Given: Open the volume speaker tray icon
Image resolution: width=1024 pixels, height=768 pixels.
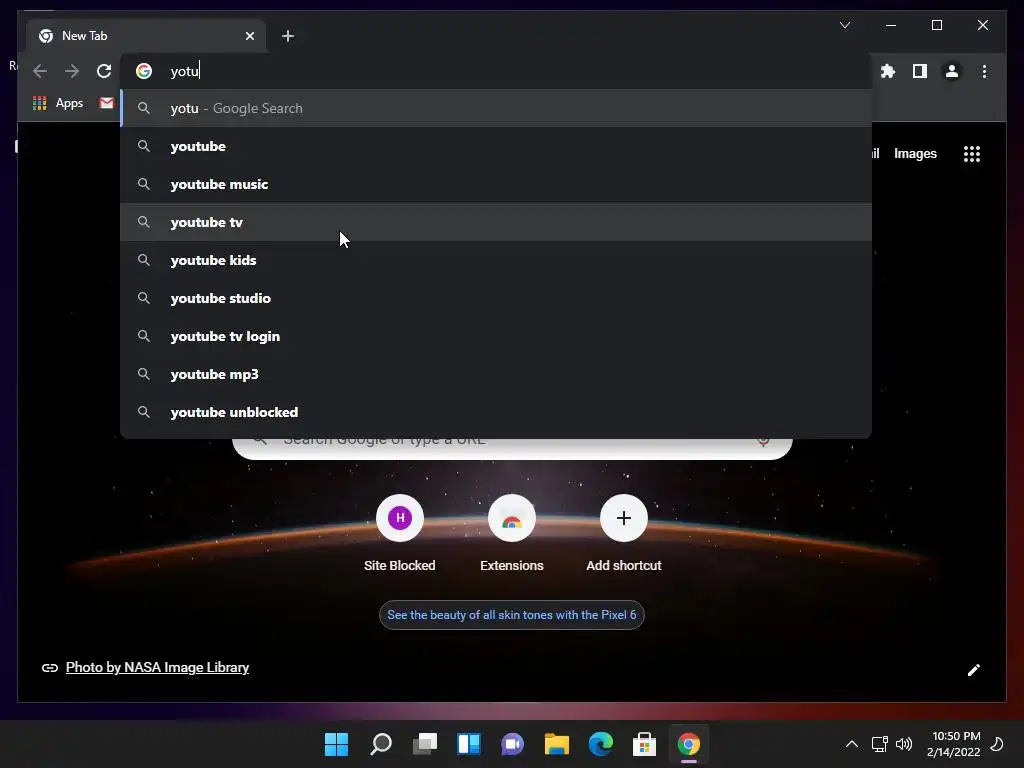Looking at the screenshot, I should [x=904, y=744].
